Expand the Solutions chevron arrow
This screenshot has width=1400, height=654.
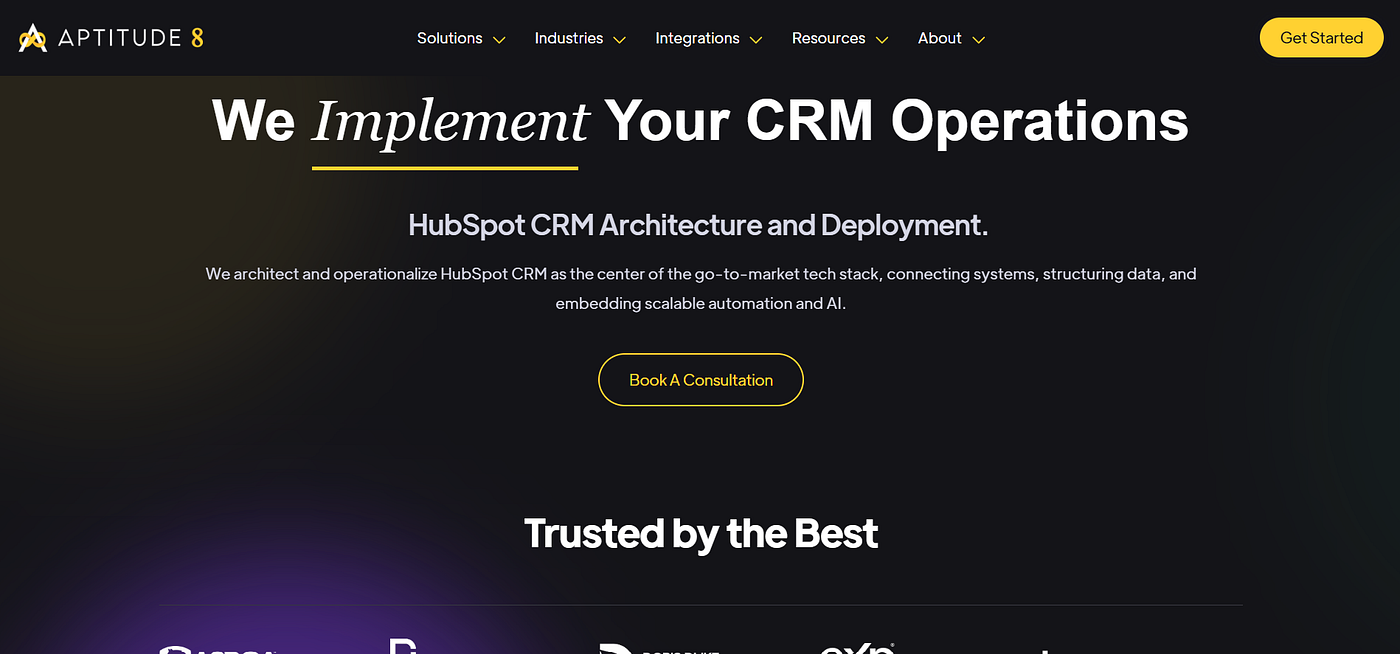click(499, 40)
